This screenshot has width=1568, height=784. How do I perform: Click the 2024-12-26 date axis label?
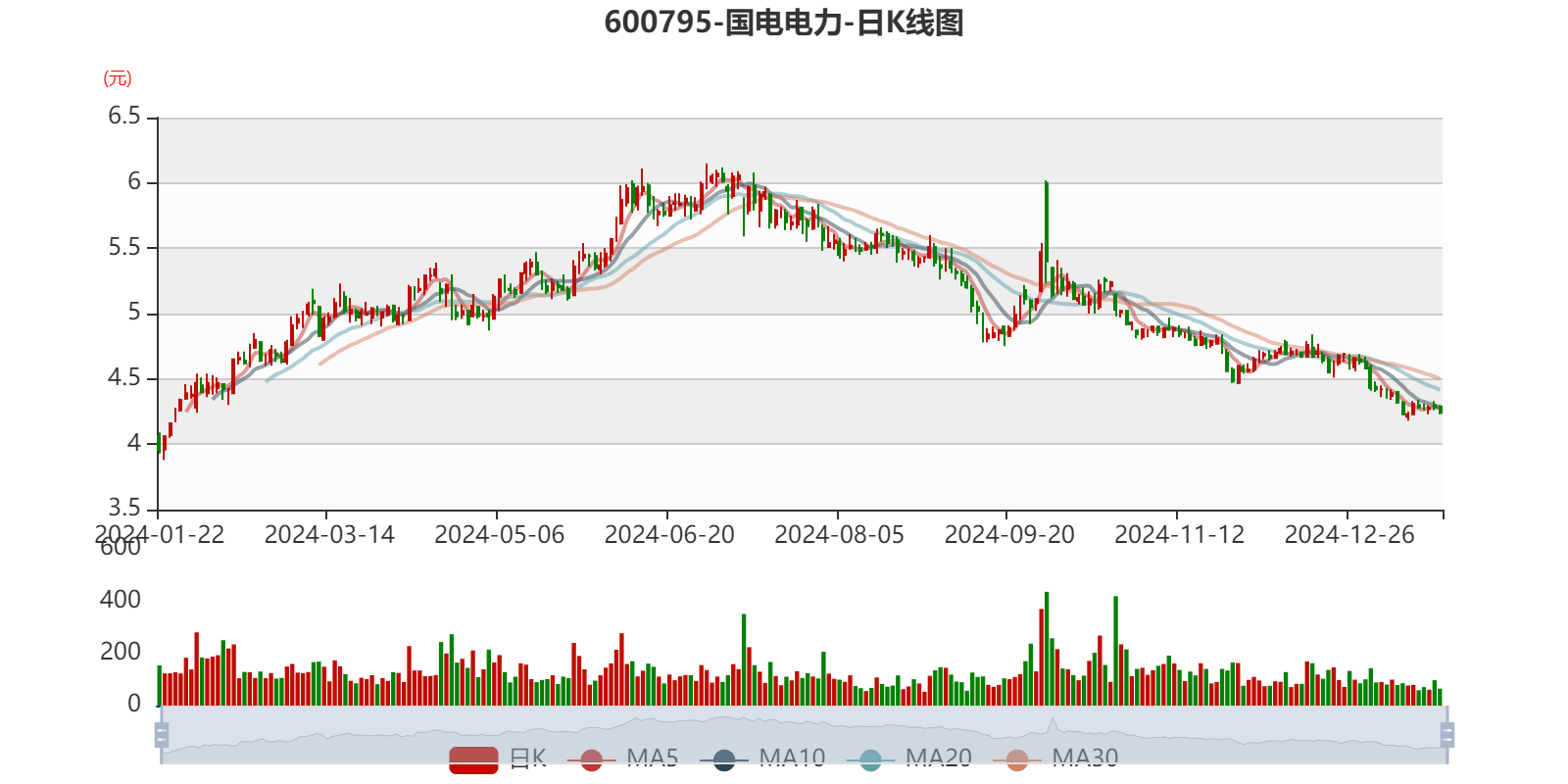[1349, 534]
